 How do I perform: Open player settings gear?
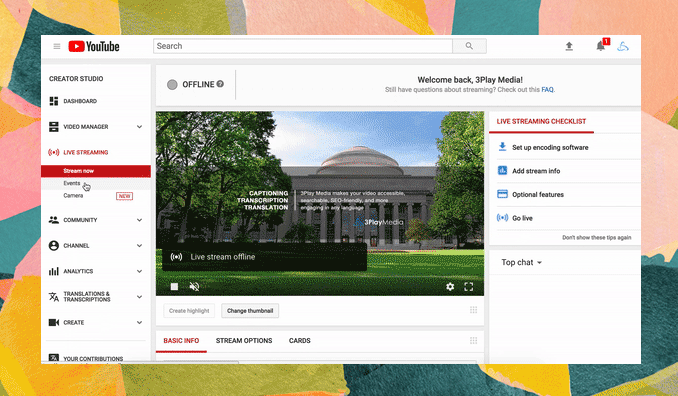450,287
